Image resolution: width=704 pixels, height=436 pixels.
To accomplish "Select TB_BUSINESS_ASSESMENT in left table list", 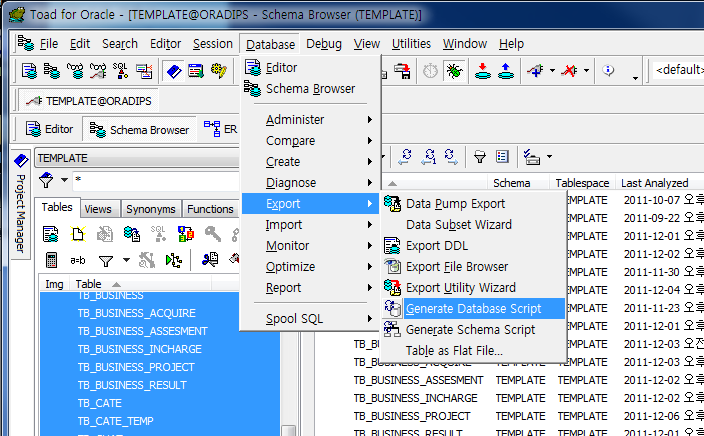I will click(142, 331).
